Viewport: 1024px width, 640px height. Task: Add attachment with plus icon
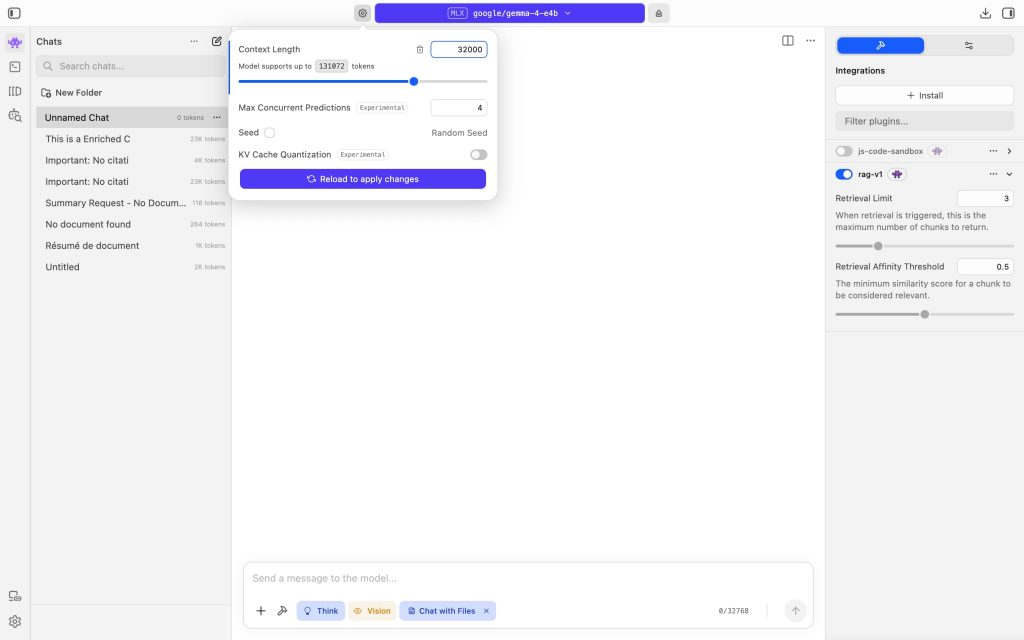coord(261,611)
